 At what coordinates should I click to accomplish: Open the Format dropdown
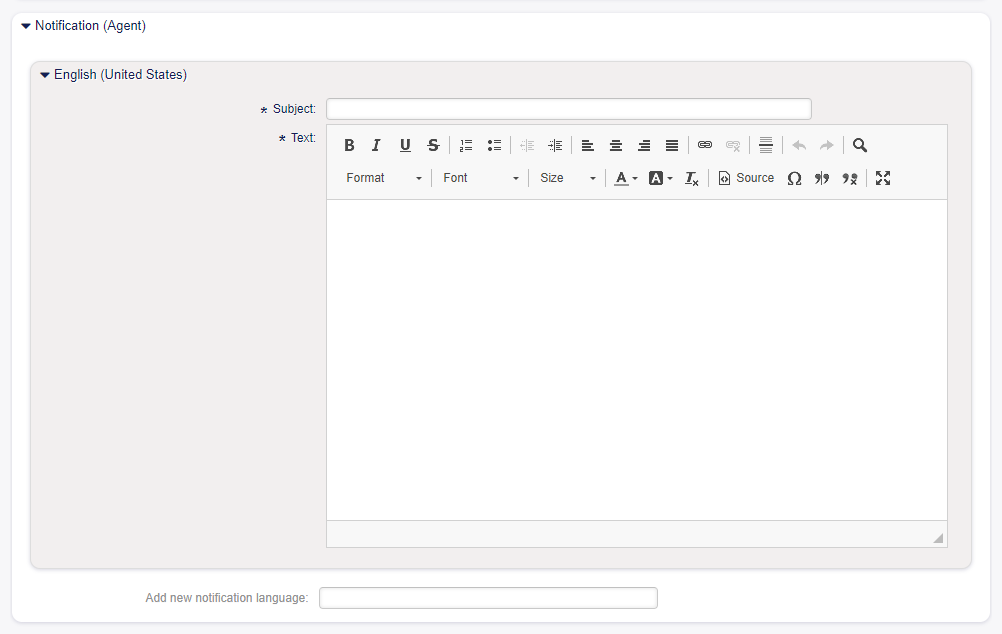[x=384, y=178]
